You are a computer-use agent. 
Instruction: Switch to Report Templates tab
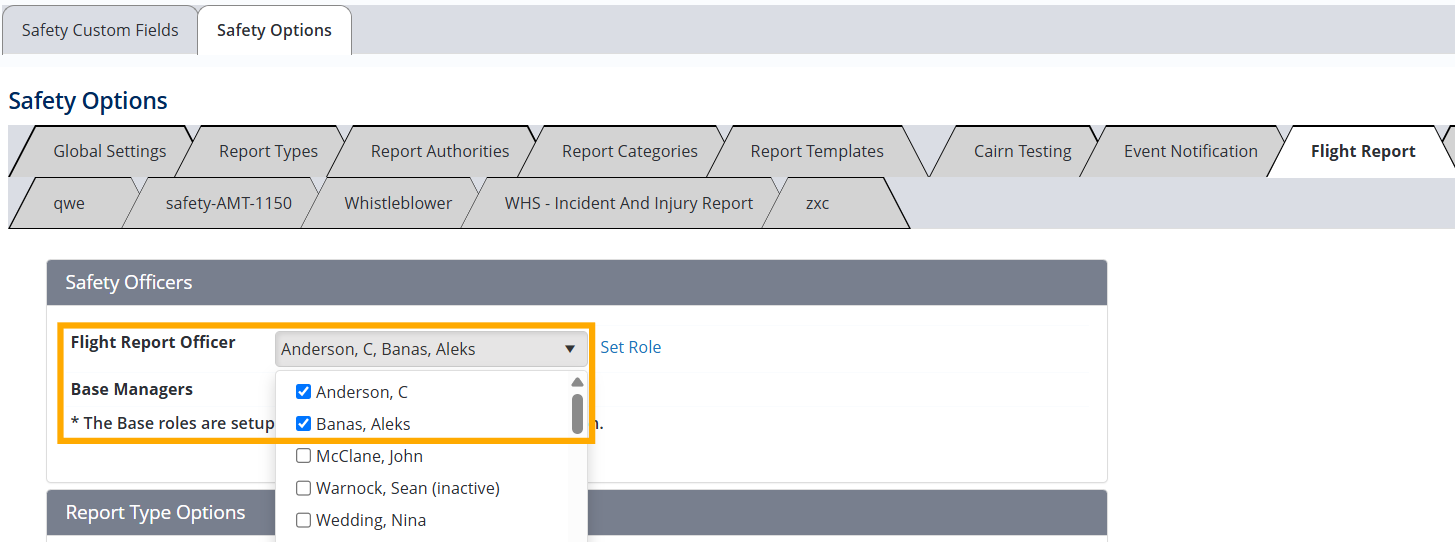pos(817,151)
